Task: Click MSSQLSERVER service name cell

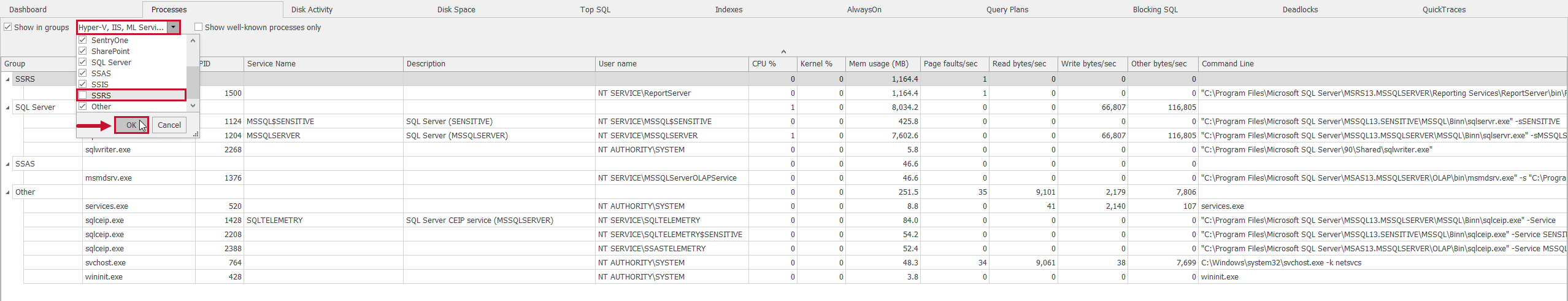Action: point(323,136)
